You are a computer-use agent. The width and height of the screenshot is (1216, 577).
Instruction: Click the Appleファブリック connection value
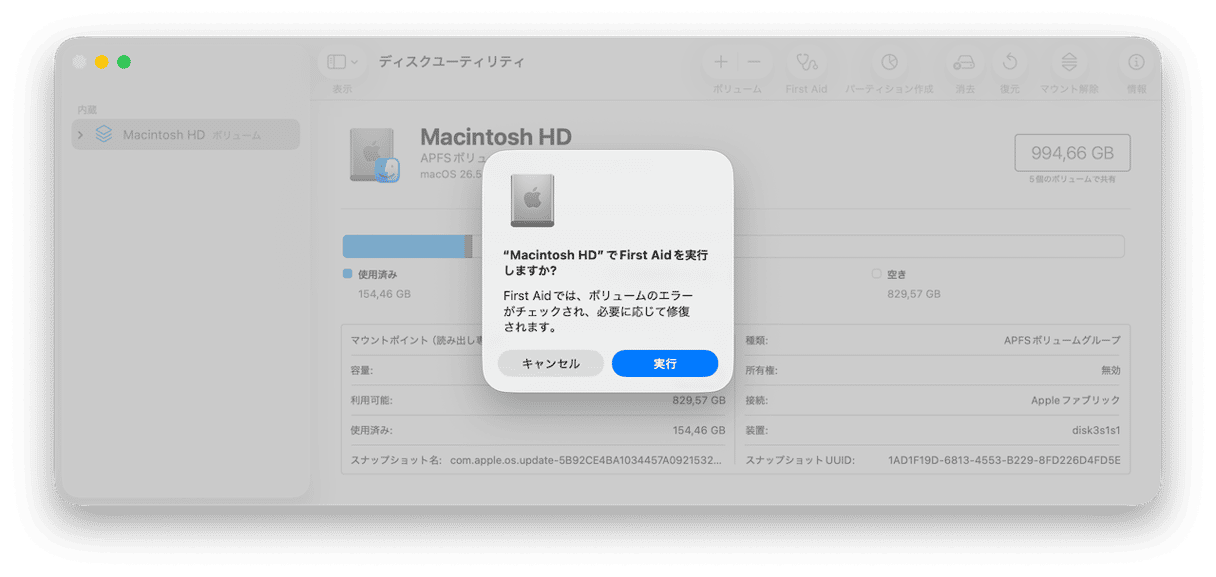[x=1075, y=400]
